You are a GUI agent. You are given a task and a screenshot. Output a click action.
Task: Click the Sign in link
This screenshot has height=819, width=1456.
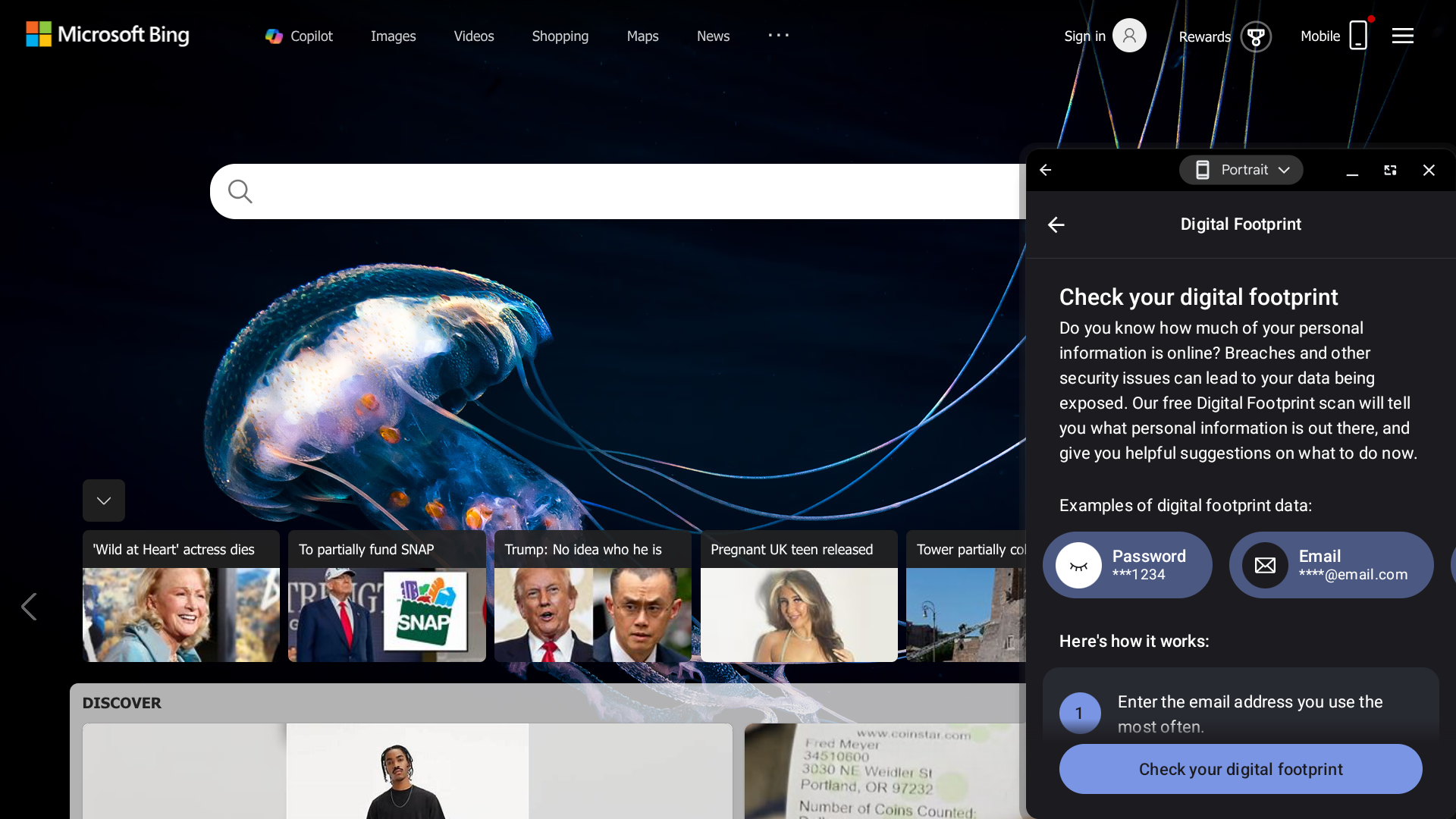click(1084, 36)
